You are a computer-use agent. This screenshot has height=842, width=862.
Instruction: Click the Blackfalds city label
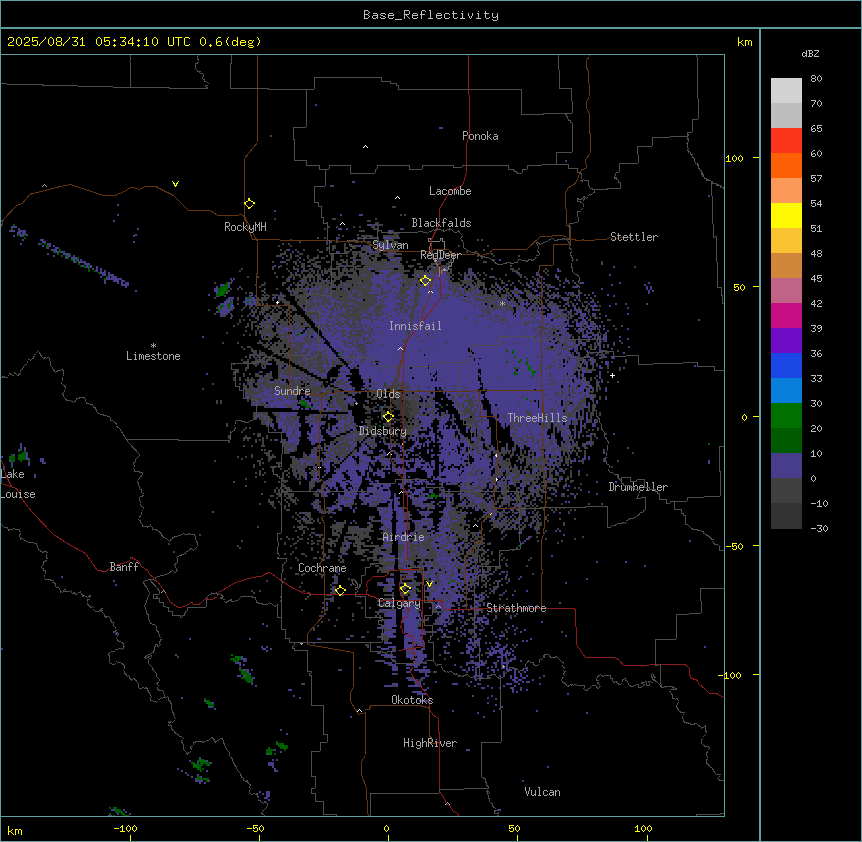tap(441, 223)
